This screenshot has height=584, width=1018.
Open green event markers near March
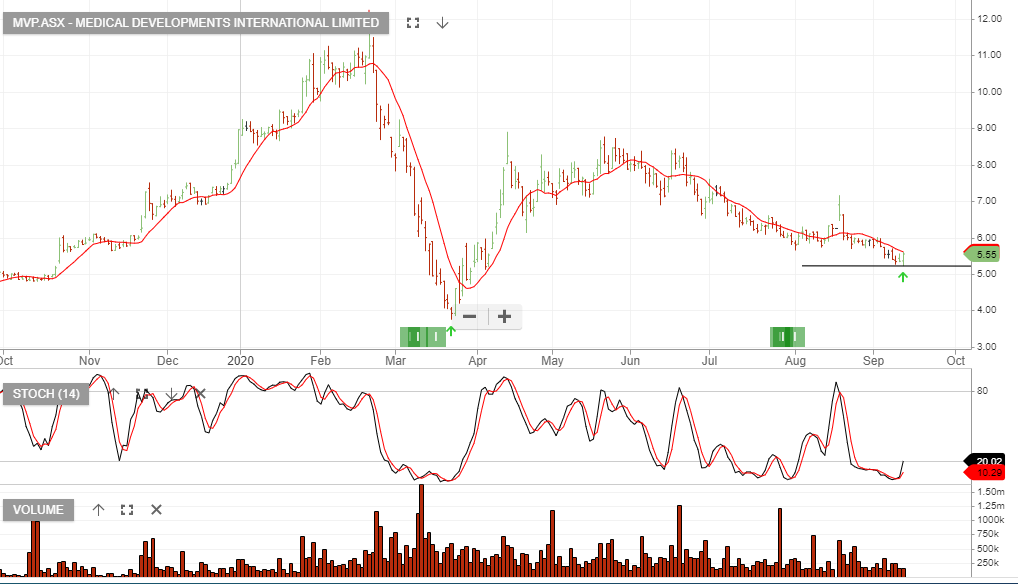pos(423,337)
